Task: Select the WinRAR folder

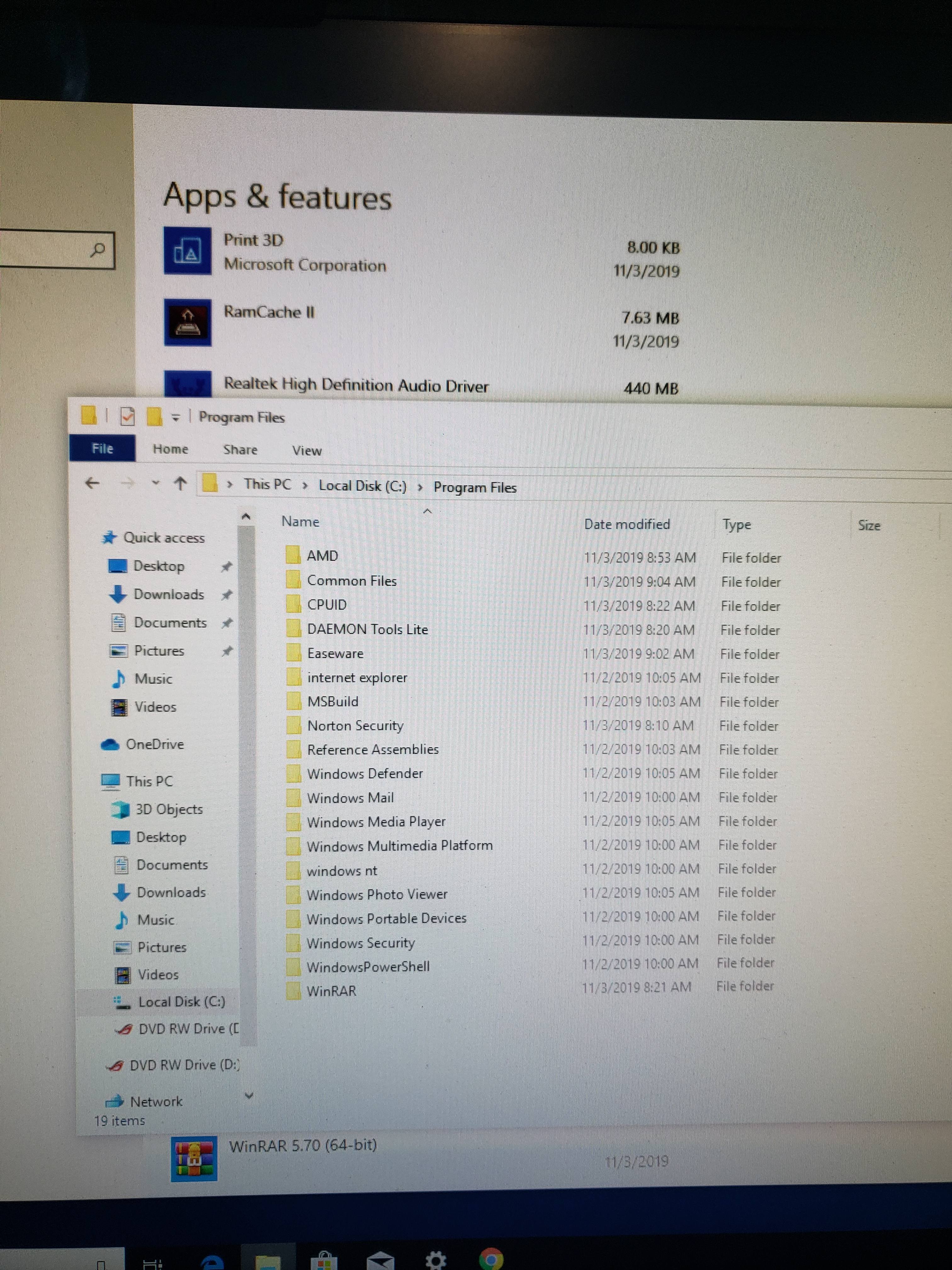Action: [x=331, y=991]
